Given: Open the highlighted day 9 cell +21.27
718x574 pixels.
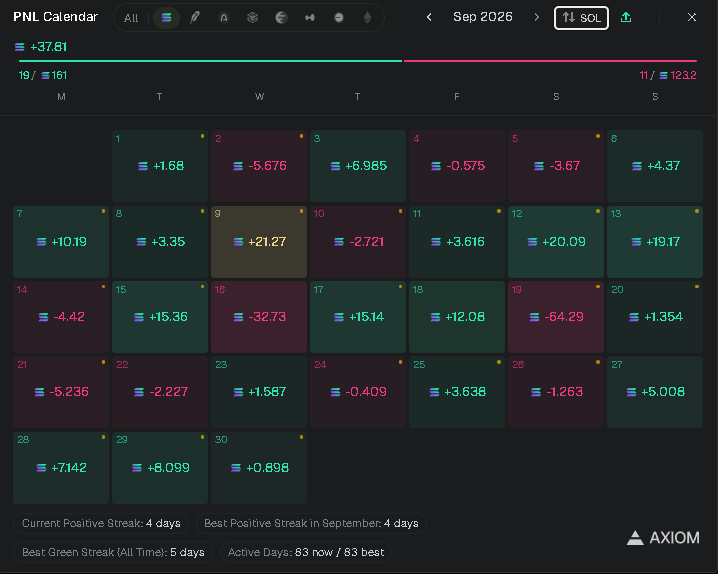Looking at the screenshot, I should (259, 242).
